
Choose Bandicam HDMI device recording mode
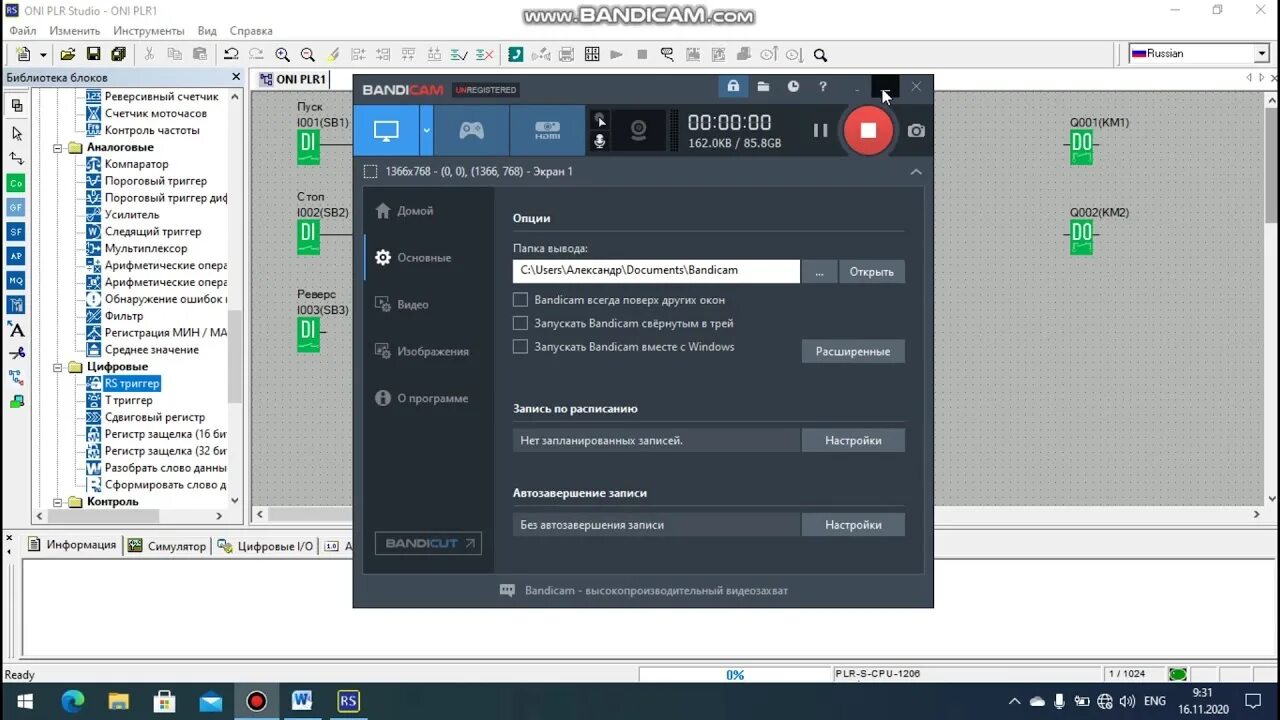pos(547,130)
